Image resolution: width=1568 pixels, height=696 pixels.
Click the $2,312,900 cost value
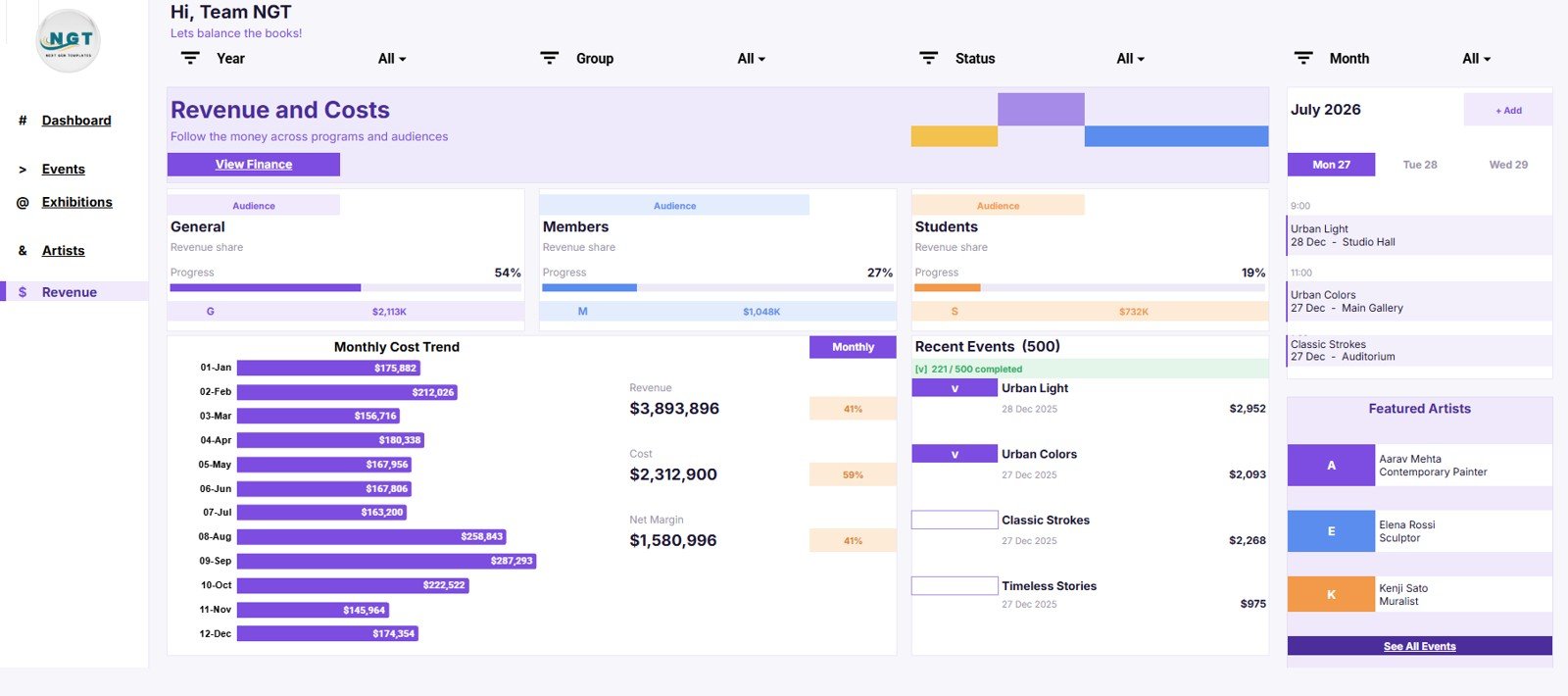coord(673,474)
